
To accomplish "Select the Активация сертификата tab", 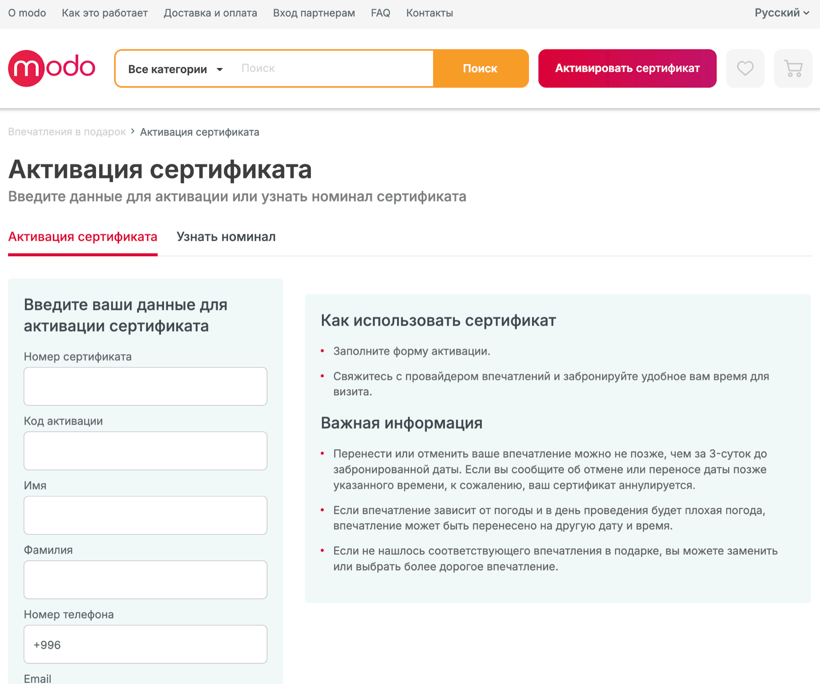I will point(83,237).
